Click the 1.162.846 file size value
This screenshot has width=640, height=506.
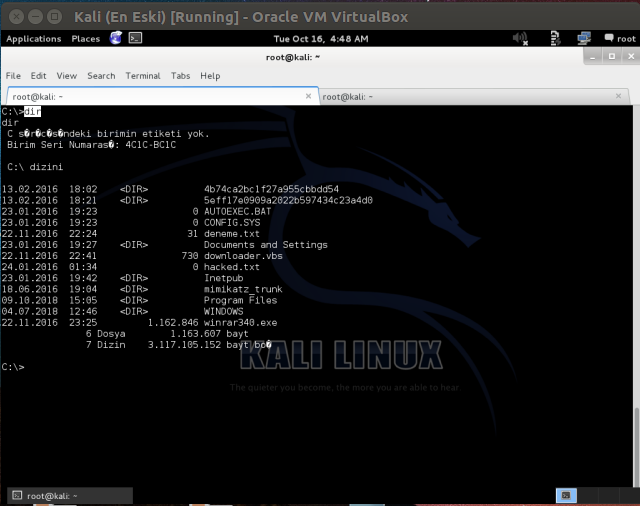point(173,323)
